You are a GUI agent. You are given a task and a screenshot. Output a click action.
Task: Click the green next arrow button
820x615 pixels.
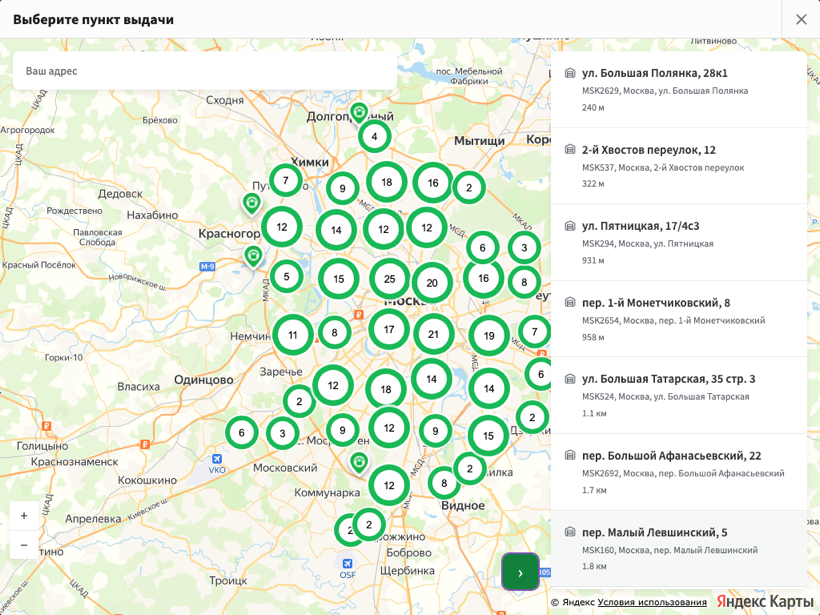(520, 572)
